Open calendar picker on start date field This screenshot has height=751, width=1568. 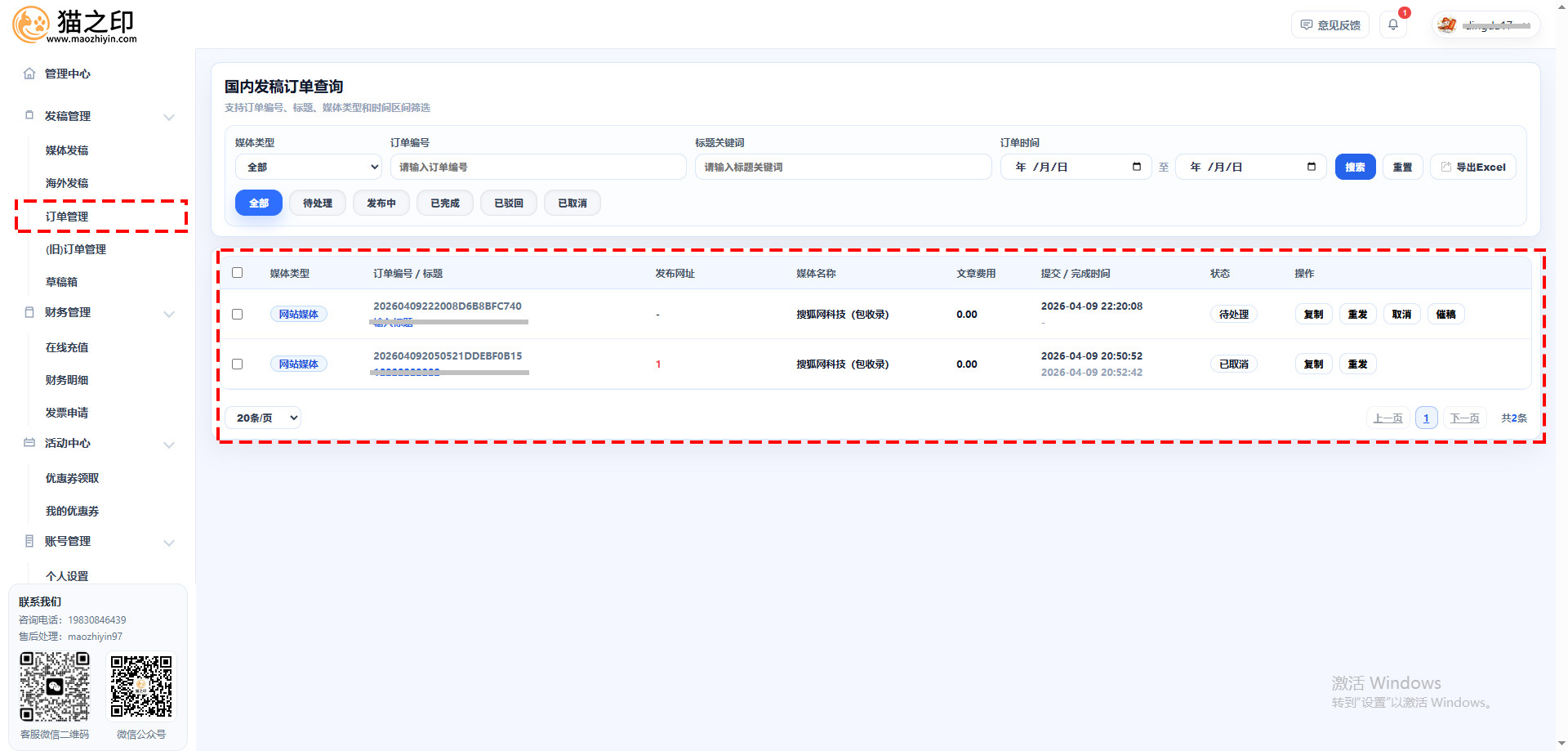[1136, 167]
